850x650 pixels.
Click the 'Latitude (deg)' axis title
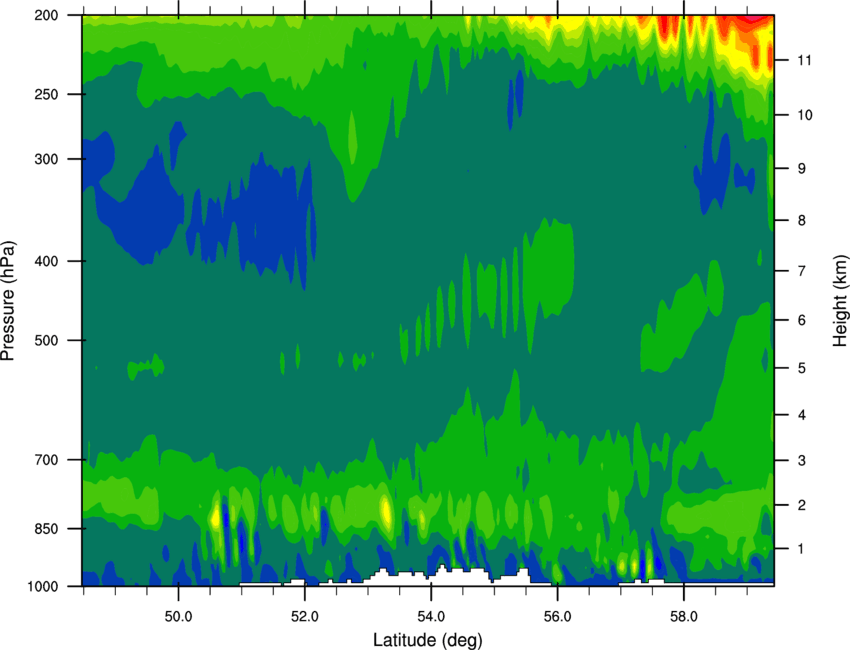428,640
